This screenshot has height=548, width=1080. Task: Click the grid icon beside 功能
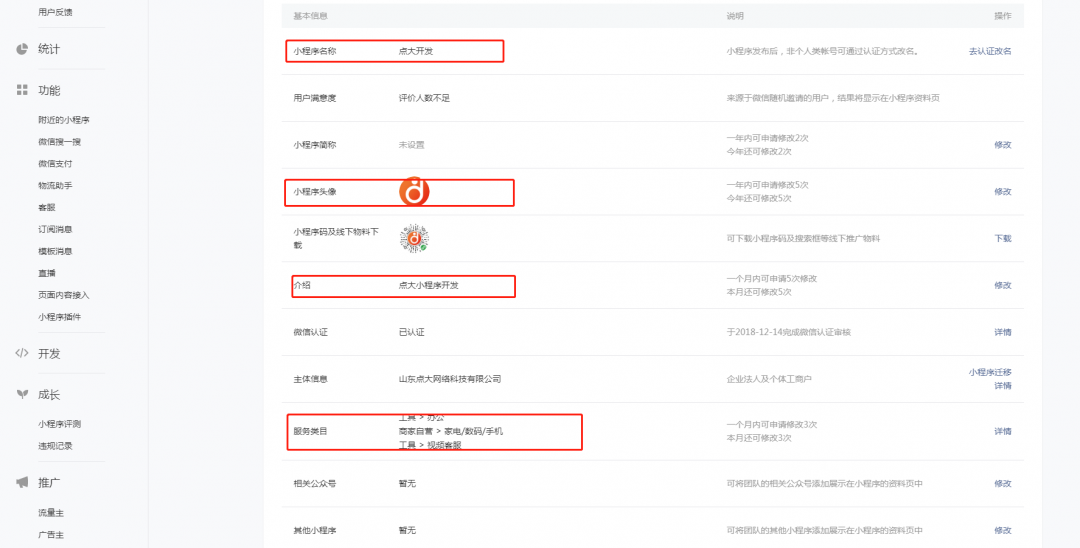[x=22, y=90]
